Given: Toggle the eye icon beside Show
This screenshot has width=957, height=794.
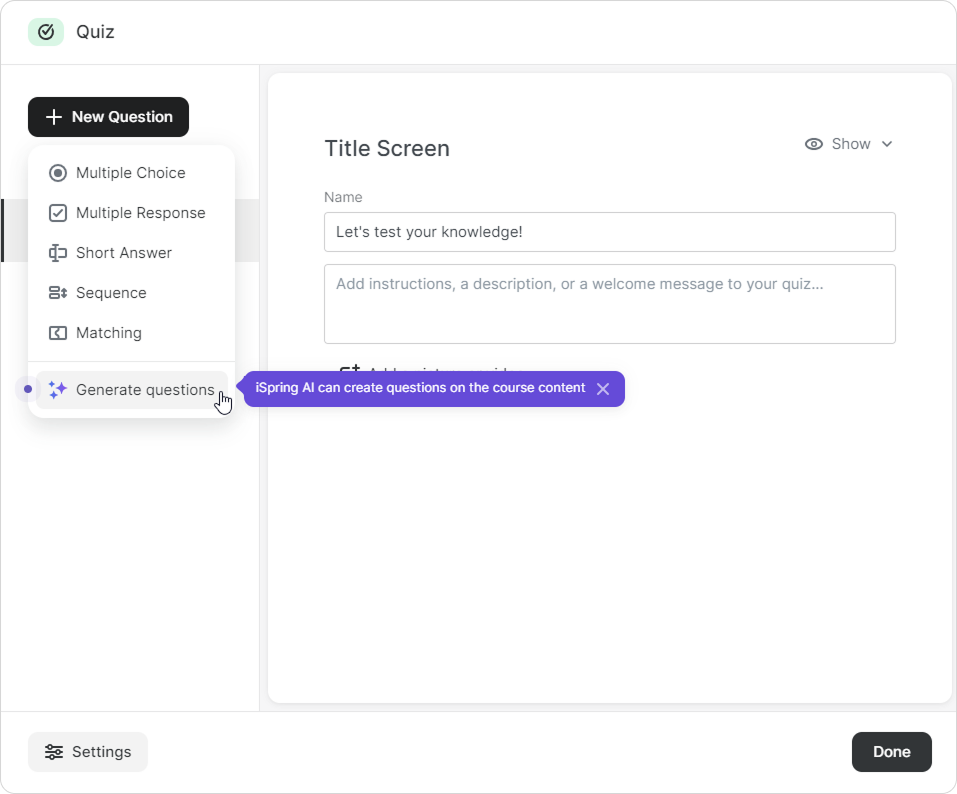Looking at the screenshot, I should pos(814,144).
